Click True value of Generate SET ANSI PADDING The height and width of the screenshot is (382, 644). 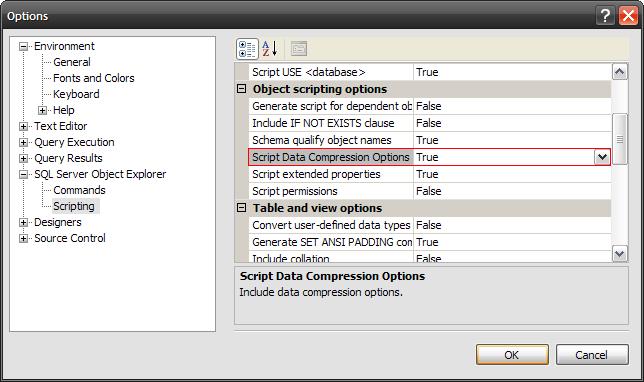pos(427,242)
